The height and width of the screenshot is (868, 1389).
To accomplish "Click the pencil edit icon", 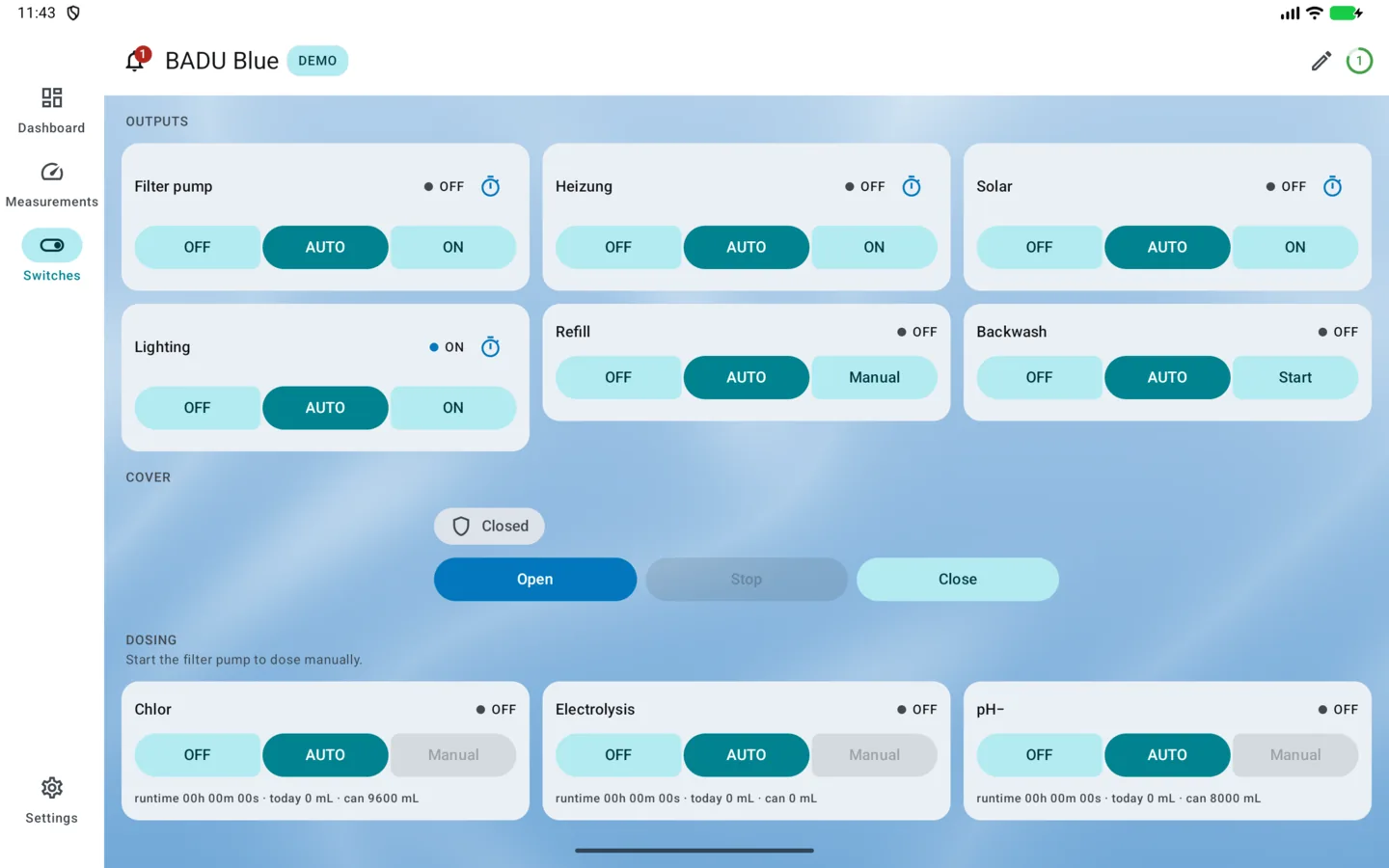I will click(x=1321, y=61).
